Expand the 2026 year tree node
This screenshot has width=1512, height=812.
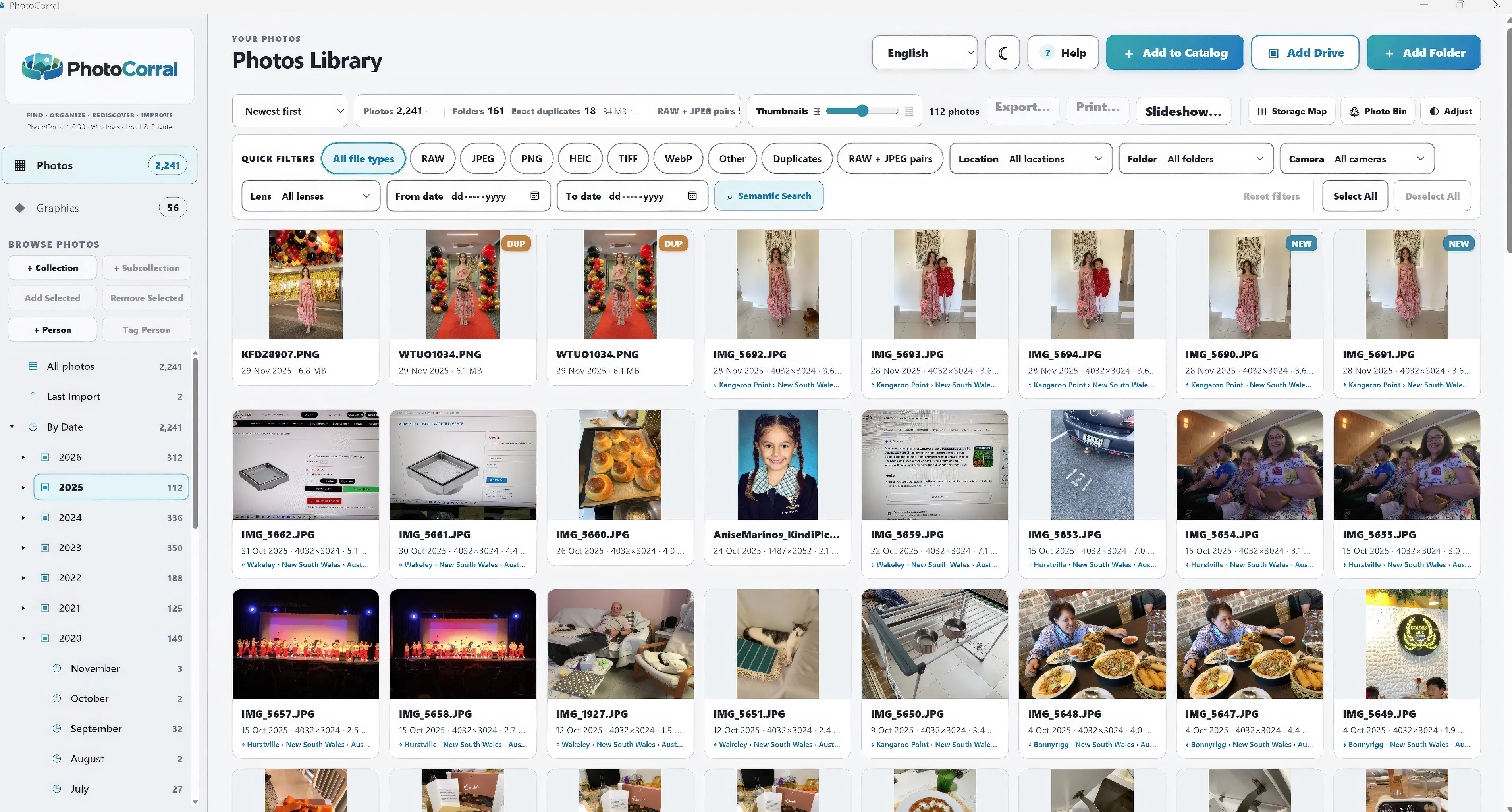coord(23,458)
